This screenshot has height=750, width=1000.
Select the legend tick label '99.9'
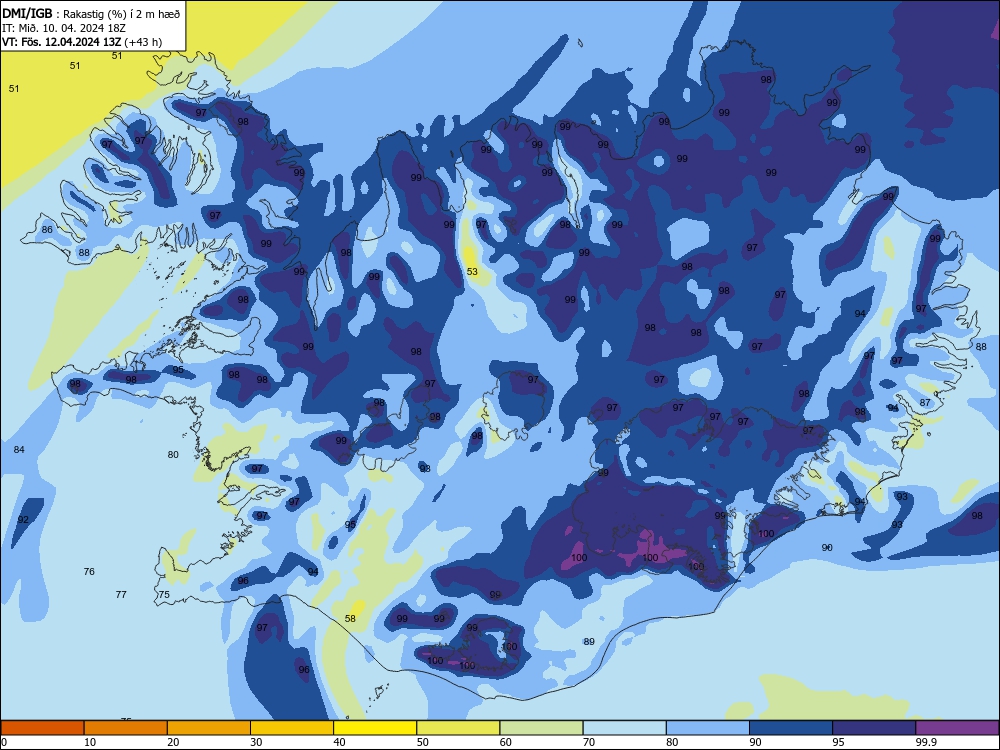pos(926,742)
